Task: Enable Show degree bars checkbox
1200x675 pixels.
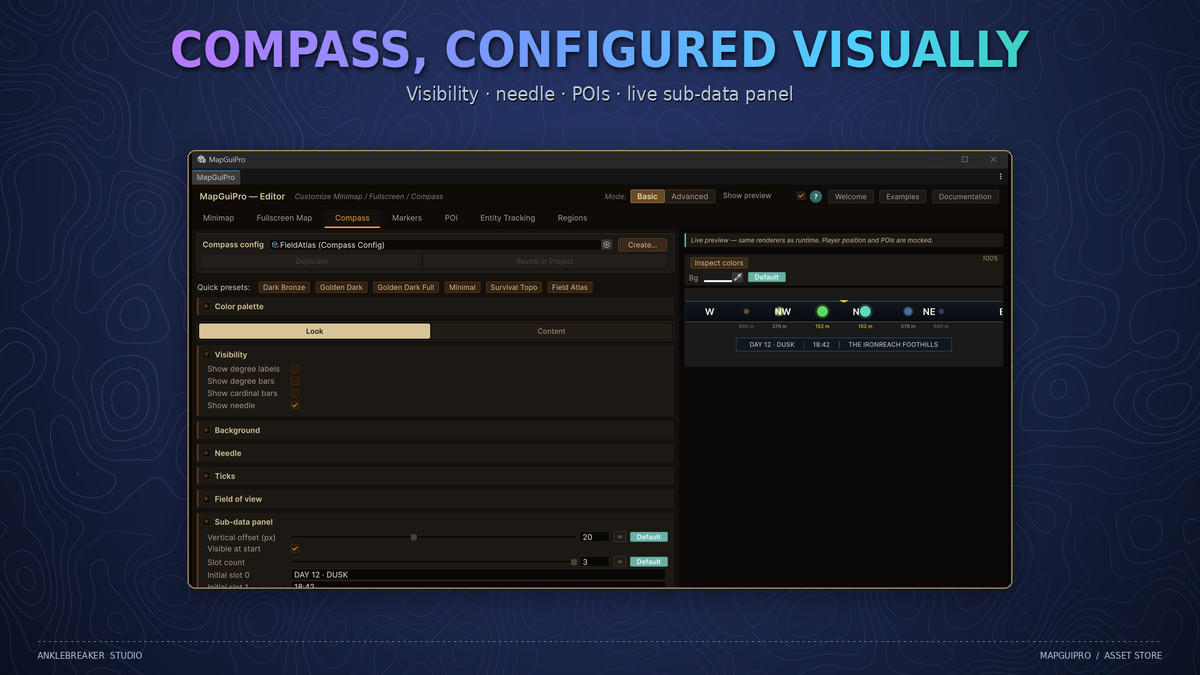Action: pos(295,381)
